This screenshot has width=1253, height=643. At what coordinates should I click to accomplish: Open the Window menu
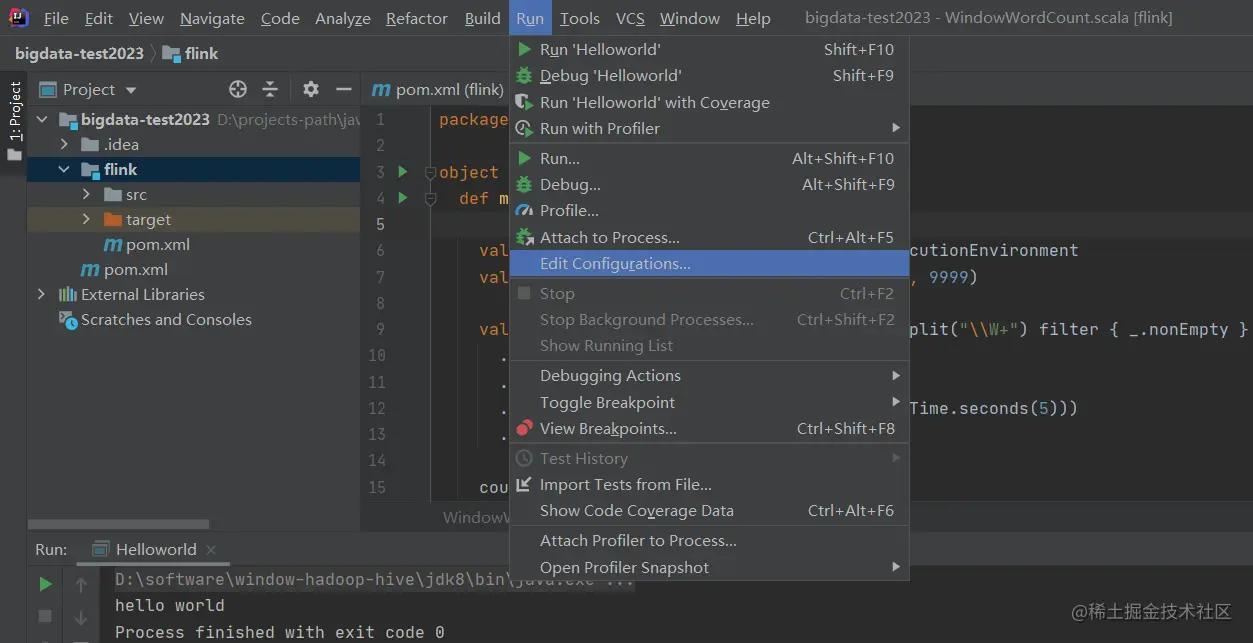pos(690,18)
